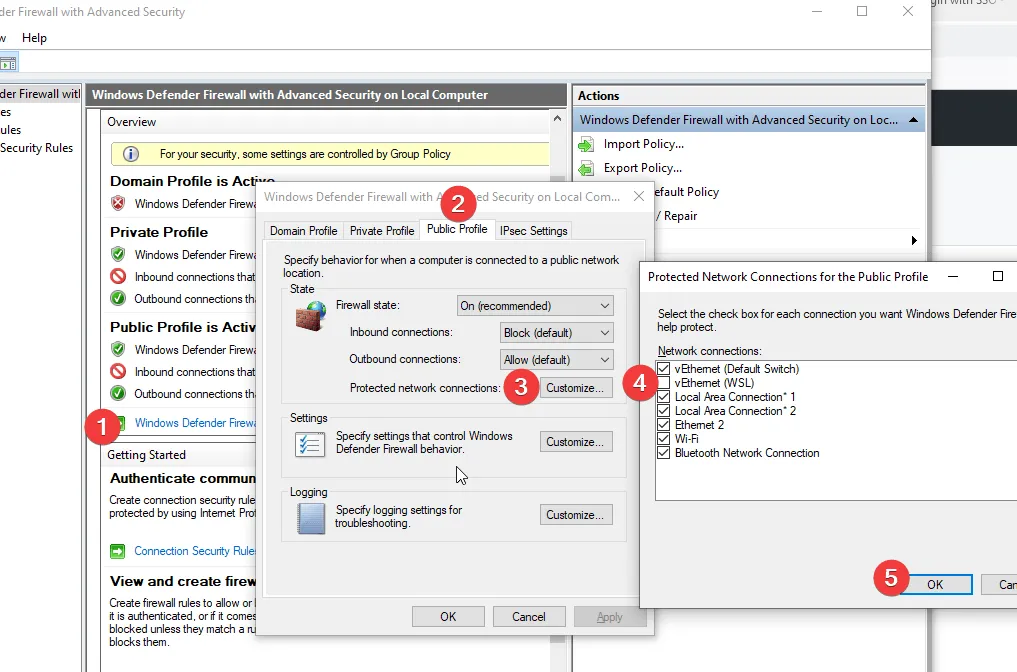This screenshot has width=1017, height=672.
Task: Click Customize for Protected network connections
Action: pos(575,388)
